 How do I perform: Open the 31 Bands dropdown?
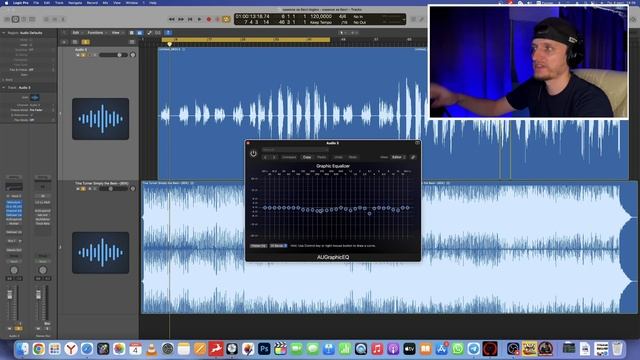[278, 246]
